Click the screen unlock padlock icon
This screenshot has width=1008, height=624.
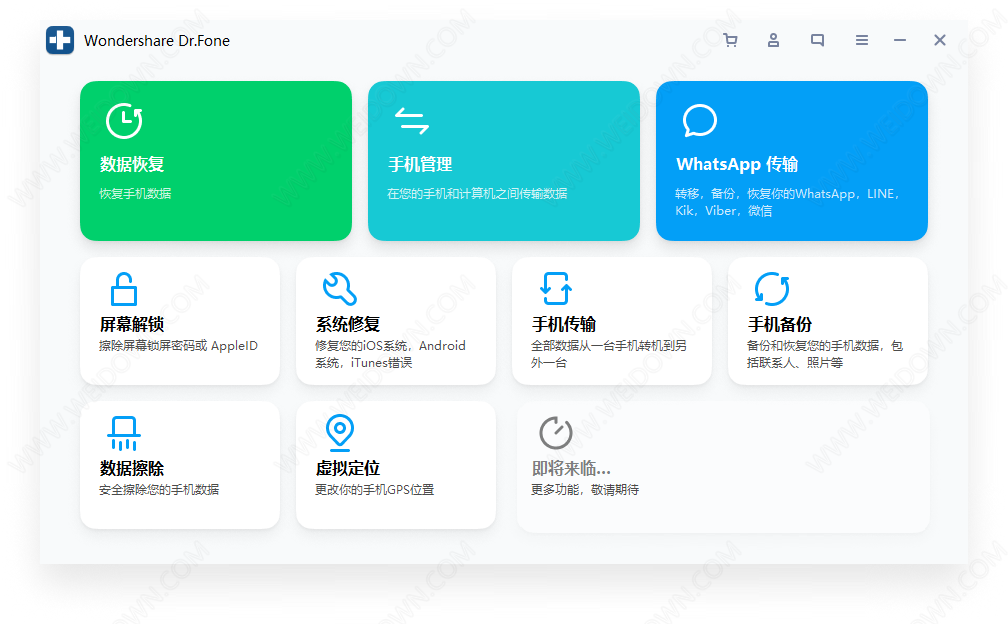click(123, 289)
